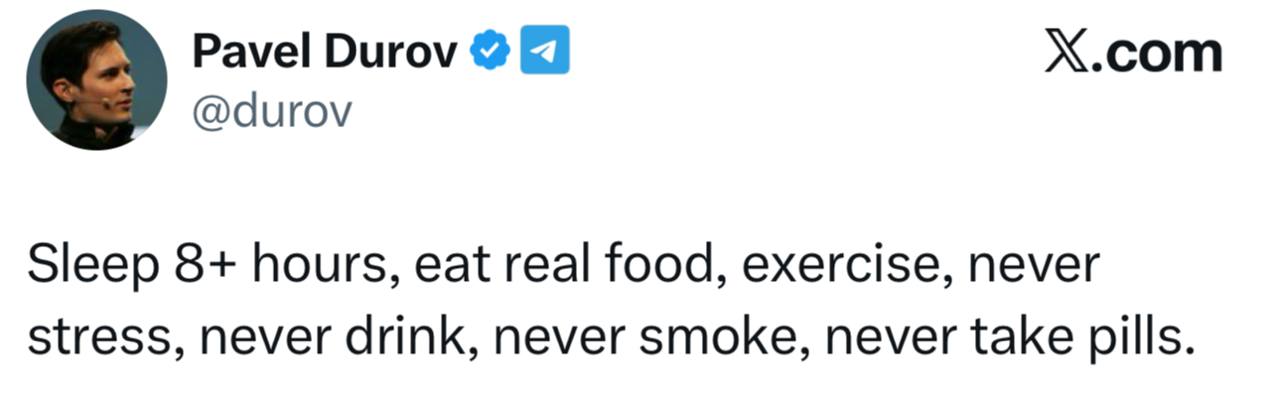Click the X.com logo text
The width and height of the screenshot is (1280, 410).
tap(1132, 52)
